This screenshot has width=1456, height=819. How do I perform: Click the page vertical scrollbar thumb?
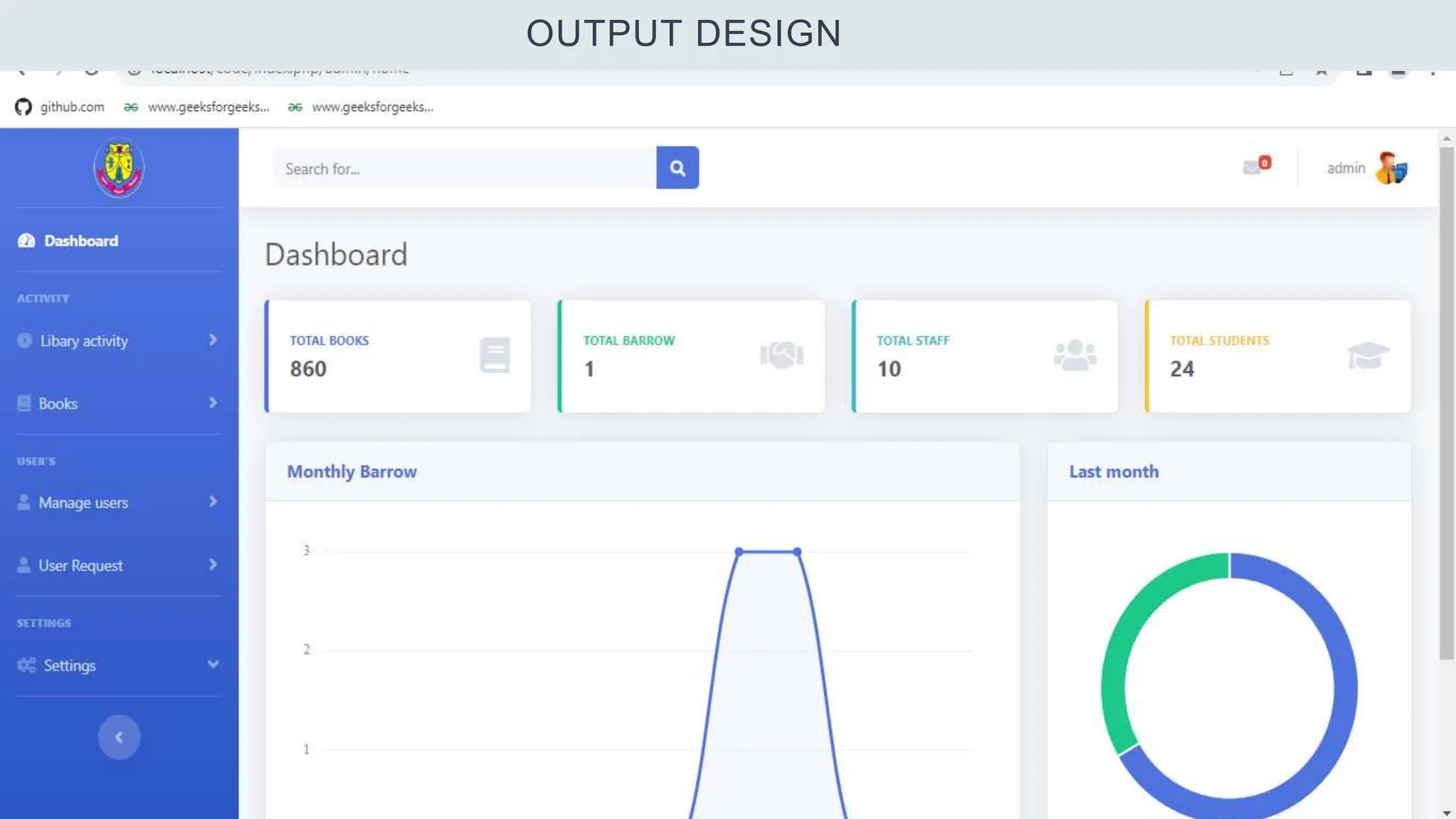pyautogui.click(x=1447, y=403)
